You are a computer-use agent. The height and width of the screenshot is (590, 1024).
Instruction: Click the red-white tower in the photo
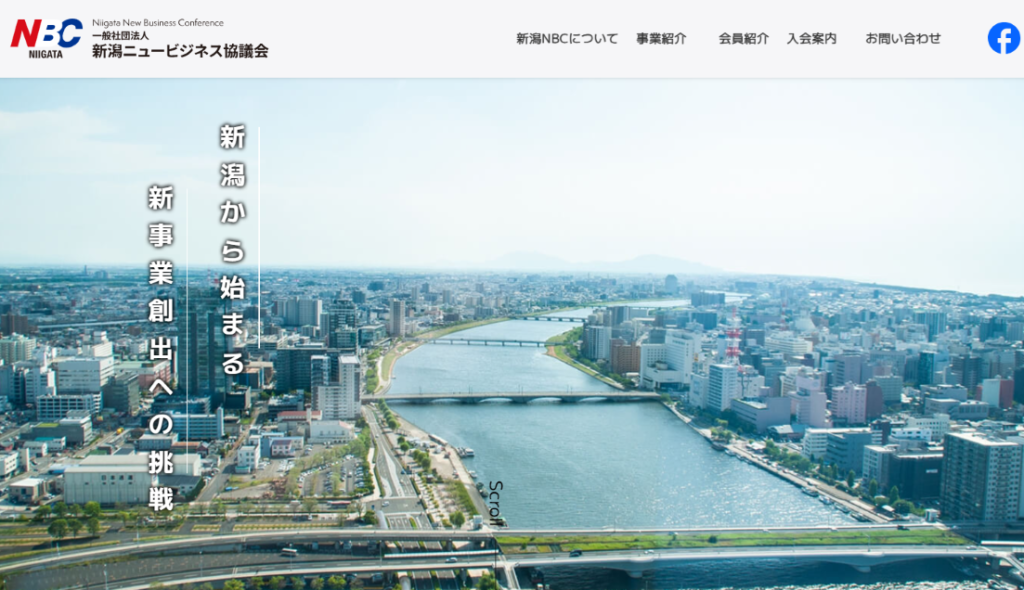click(x=733, y=335)
